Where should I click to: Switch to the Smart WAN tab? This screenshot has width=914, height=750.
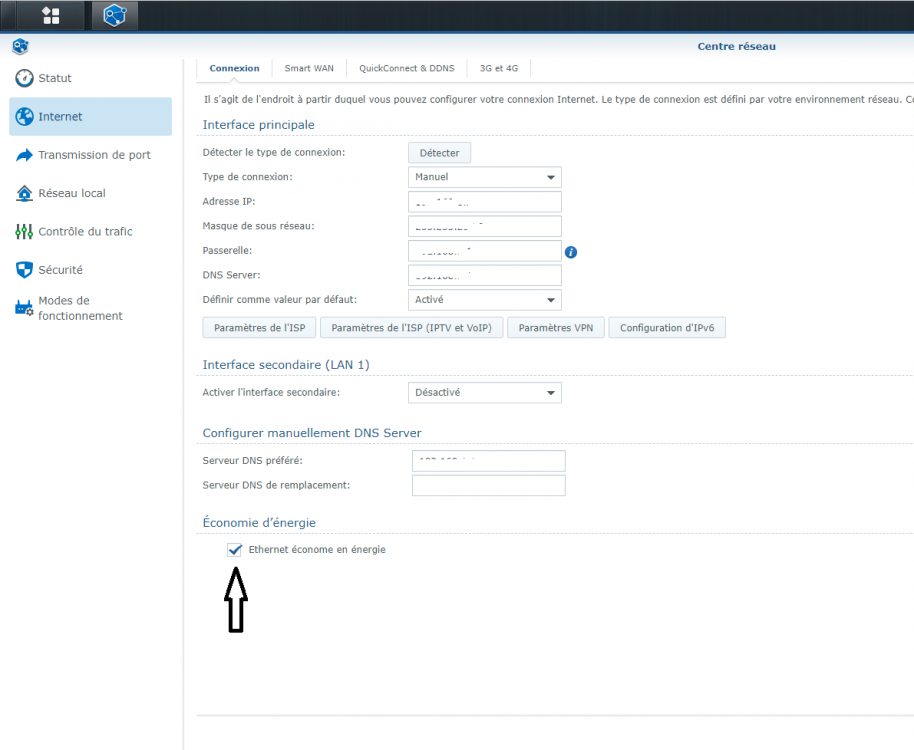(309, 68)
